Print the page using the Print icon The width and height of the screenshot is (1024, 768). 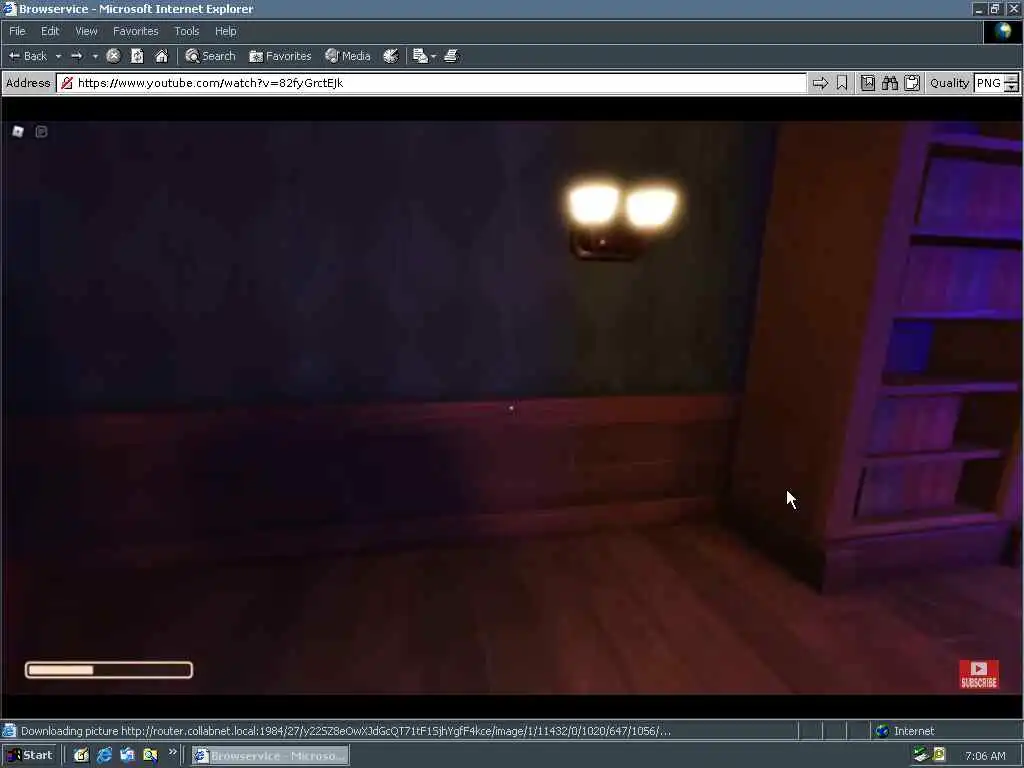pyautogui.click(x=451, y=56)
